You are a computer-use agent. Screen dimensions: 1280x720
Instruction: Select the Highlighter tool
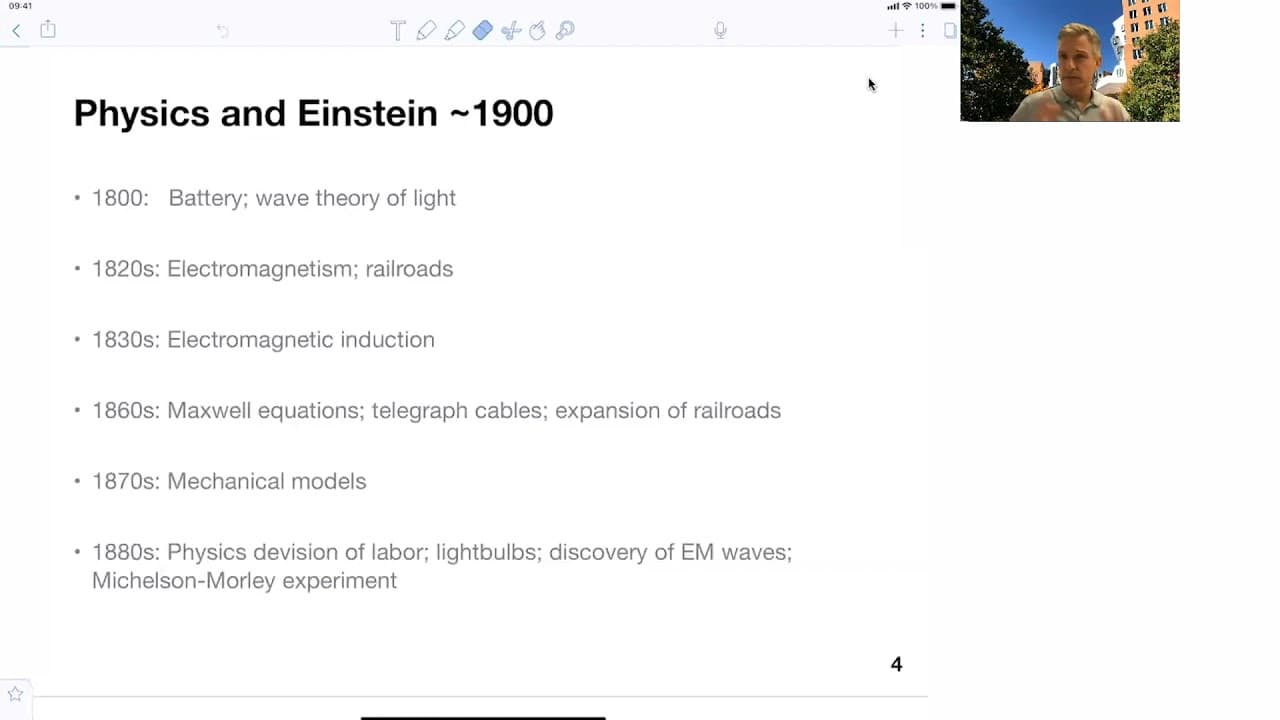(454, 31)
